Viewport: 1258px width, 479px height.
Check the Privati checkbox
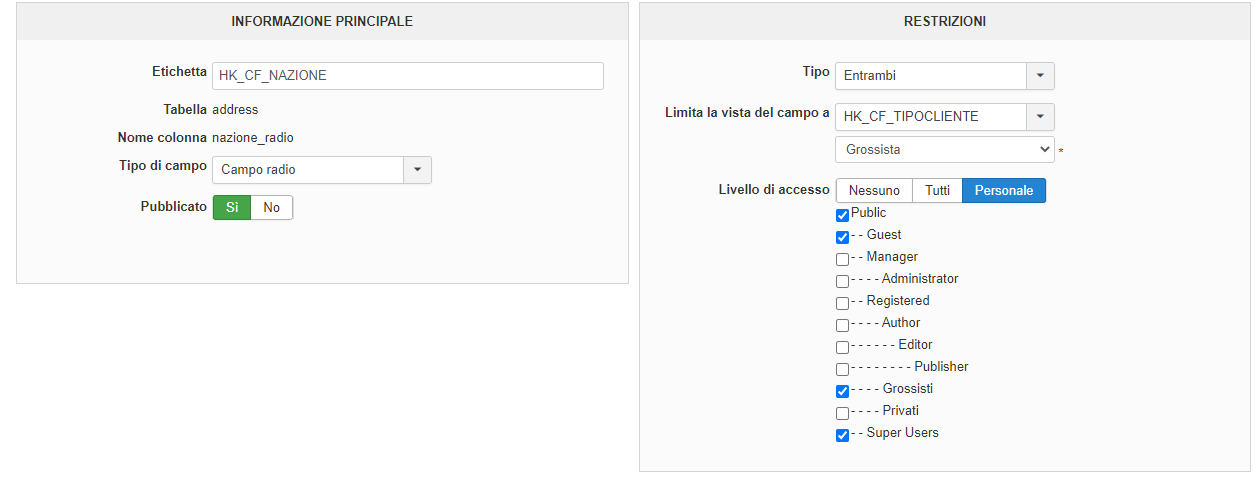(x=842, y=413)
